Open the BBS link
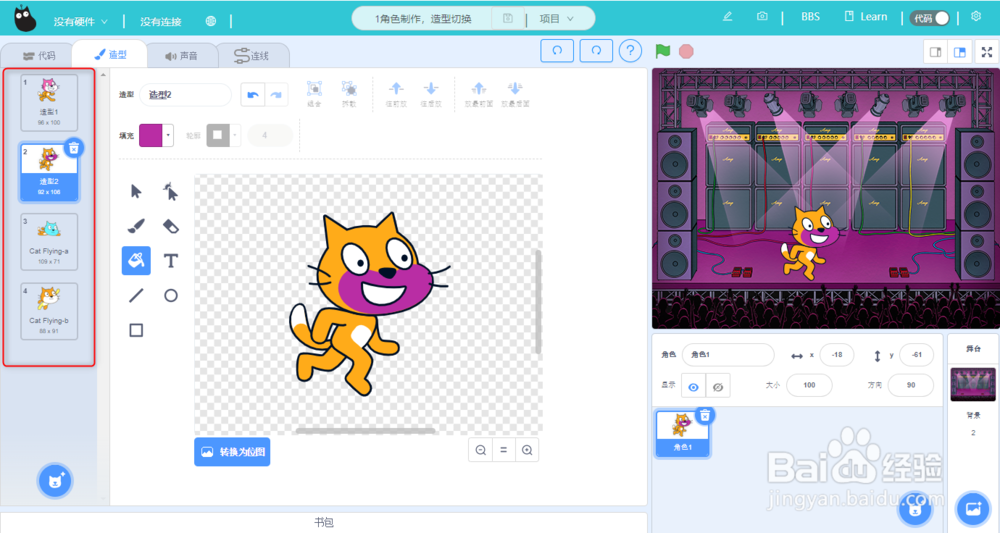This screenshot has height=533, width=1000. 811,17
